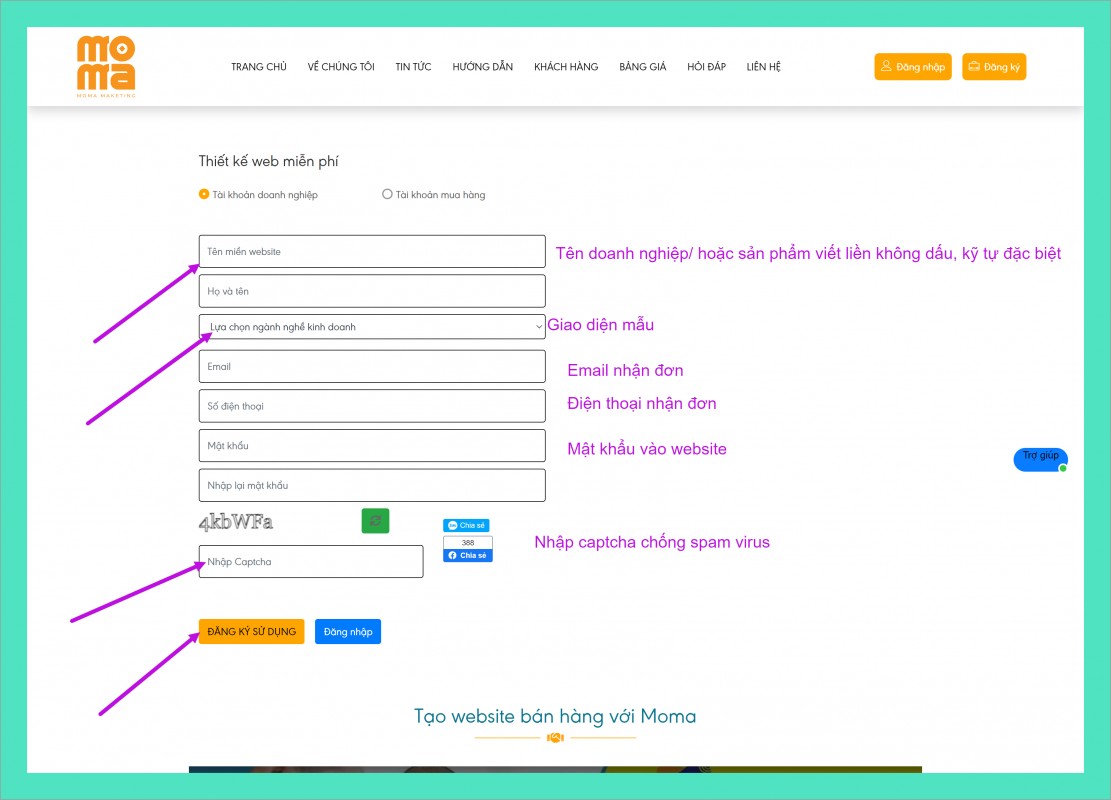Screen dimensions: 1111x800
Task: Click the Đăng nhập button in header
Action: tap(912, 67)
